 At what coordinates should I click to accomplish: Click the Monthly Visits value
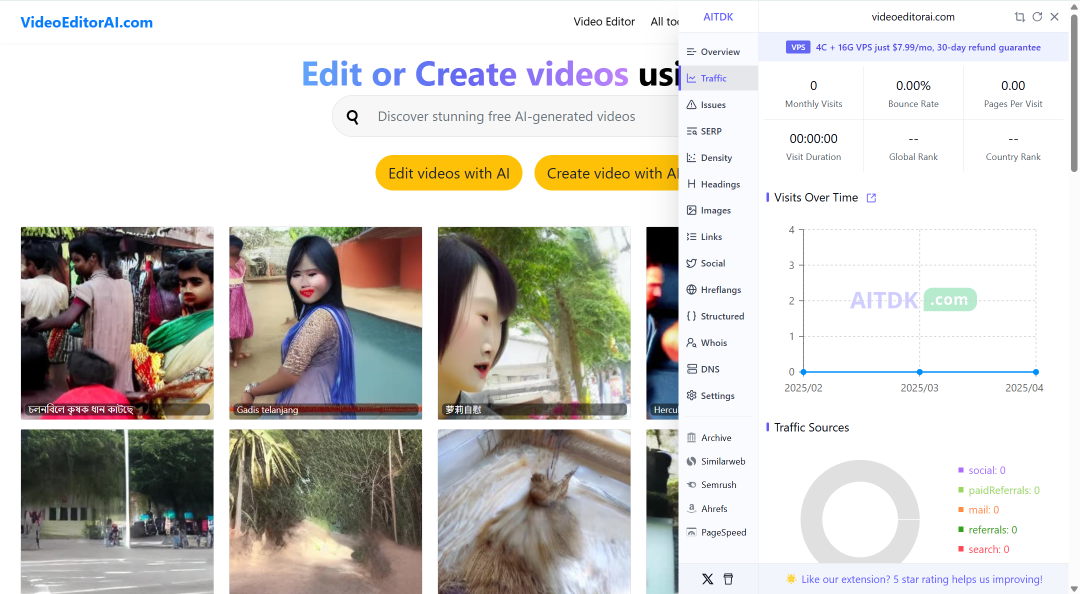click(813, 85)
